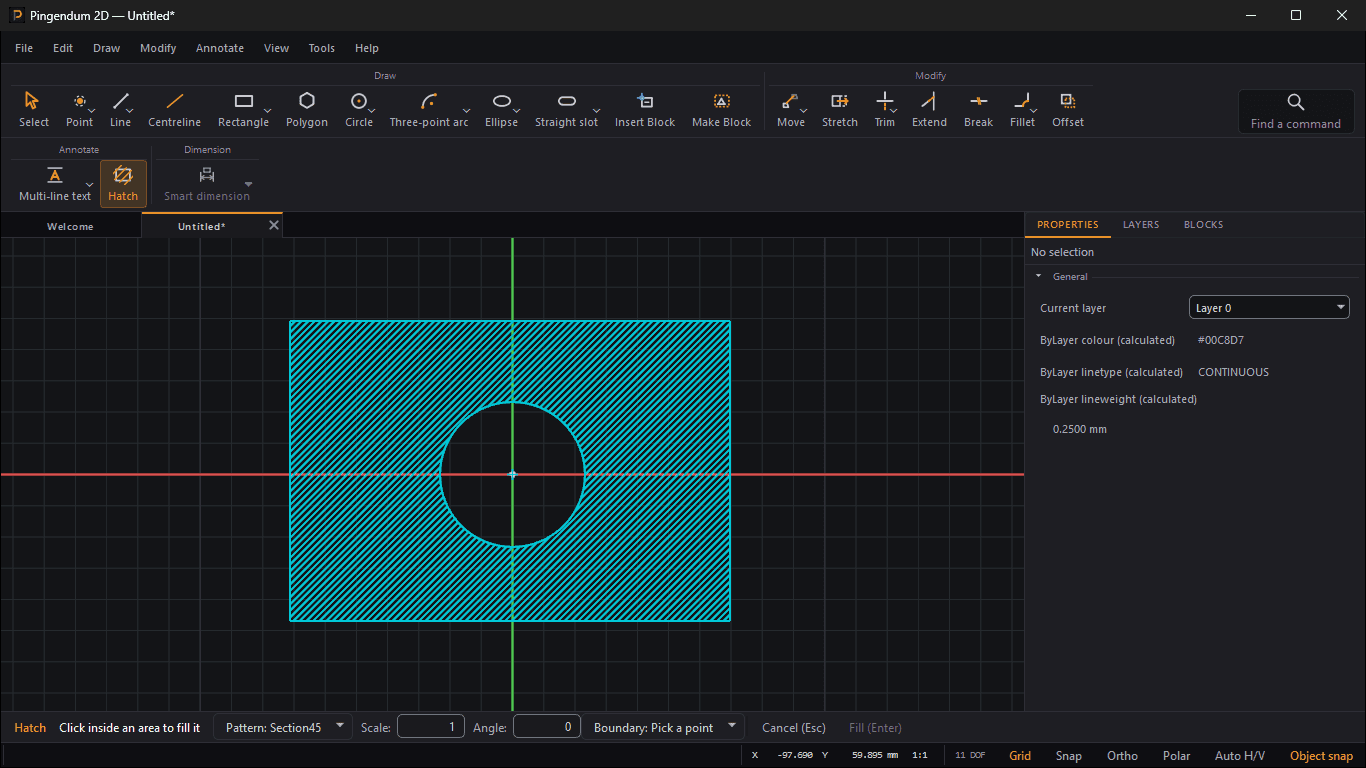Select the Break tool

point(978,110)
